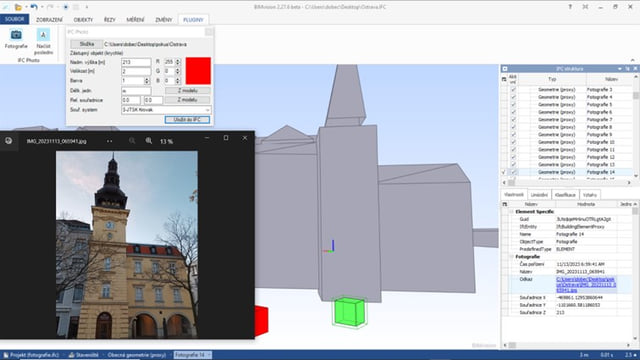This screenshot has width=640, height=360.
Task: Click Projekt breadcrumb in status bar
Action: coord(31,355)
